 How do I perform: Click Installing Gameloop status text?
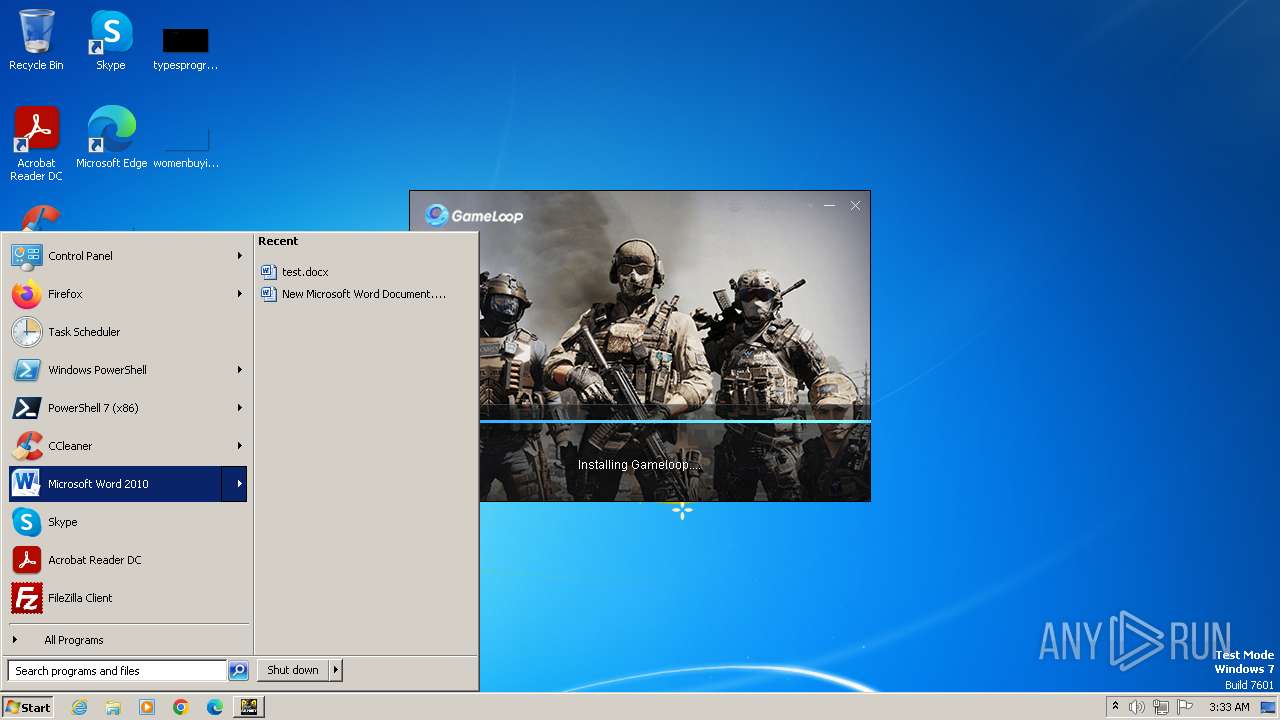640,465
